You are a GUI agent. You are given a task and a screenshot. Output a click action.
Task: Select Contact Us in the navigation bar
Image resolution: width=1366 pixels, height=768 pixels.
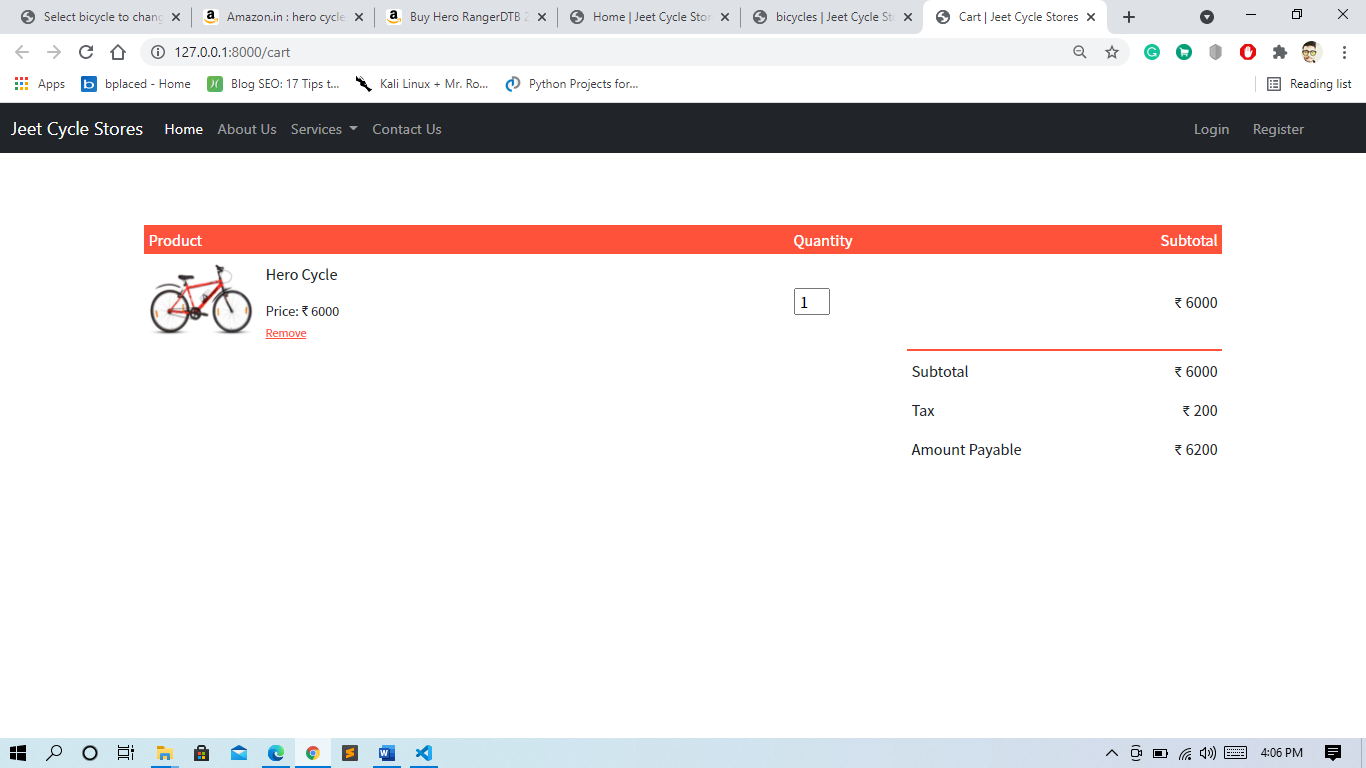tap(406, 129)
